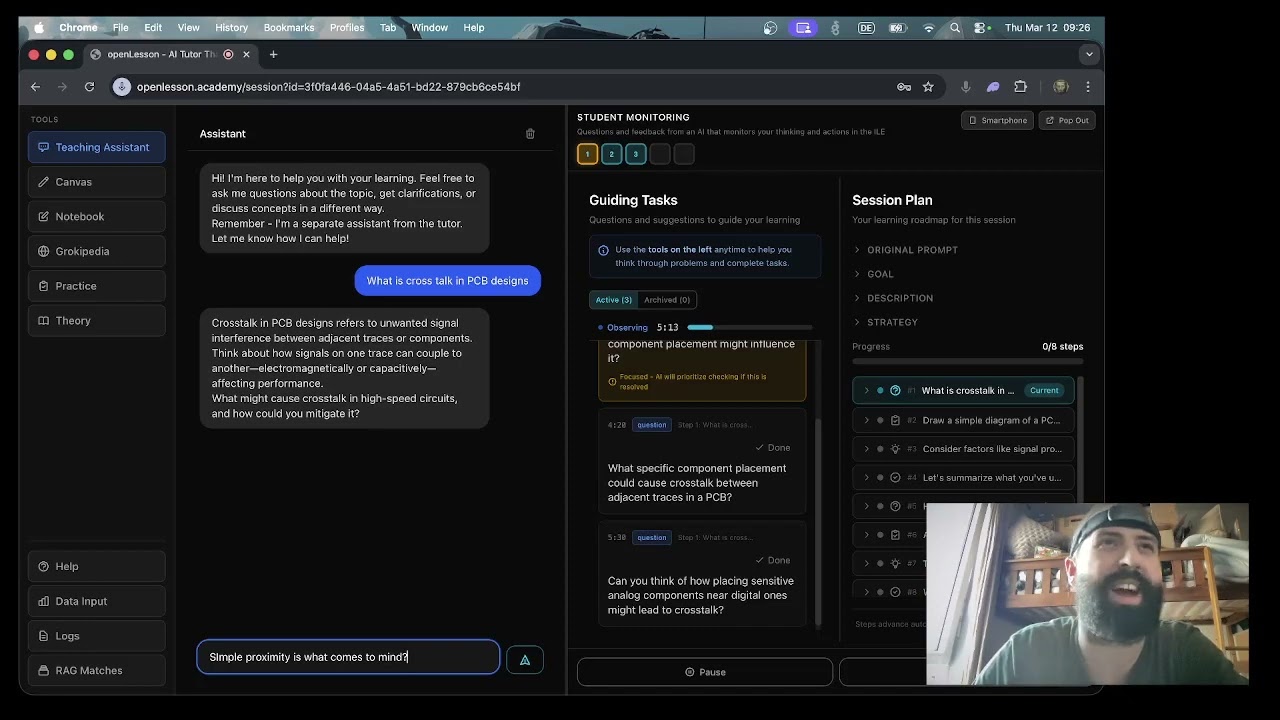This screenshot has width=1280, height=720.
Task: Reload the openLesson page
Action: pos(89,87)
